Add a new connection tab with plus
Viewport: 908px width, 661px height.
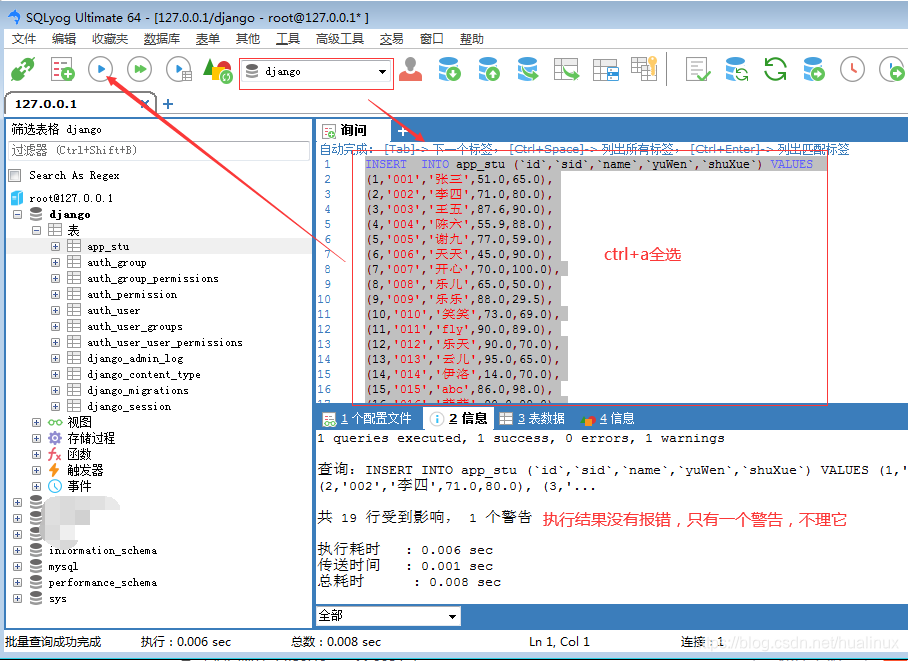tap(168, 104)
